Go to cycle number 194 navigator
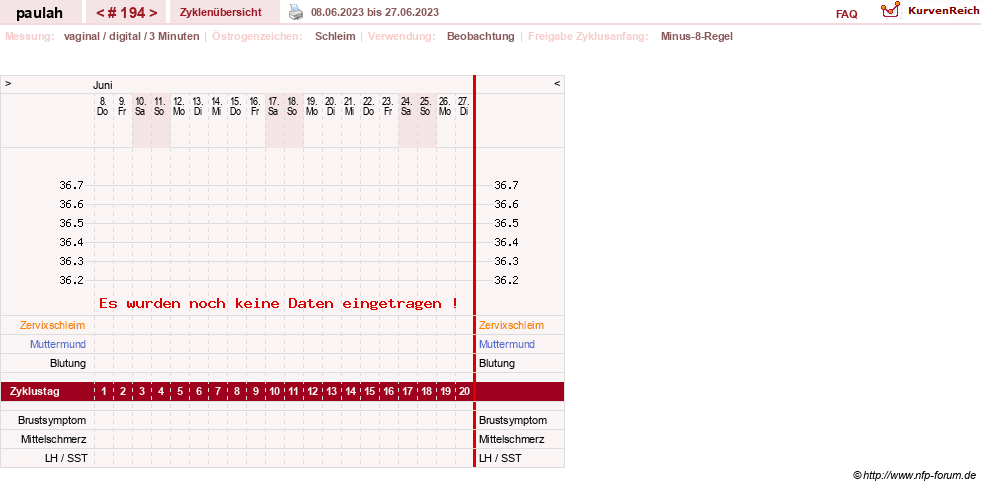Image resolution: width=981 pixels, height=487 pixels. tap(126, 13)
